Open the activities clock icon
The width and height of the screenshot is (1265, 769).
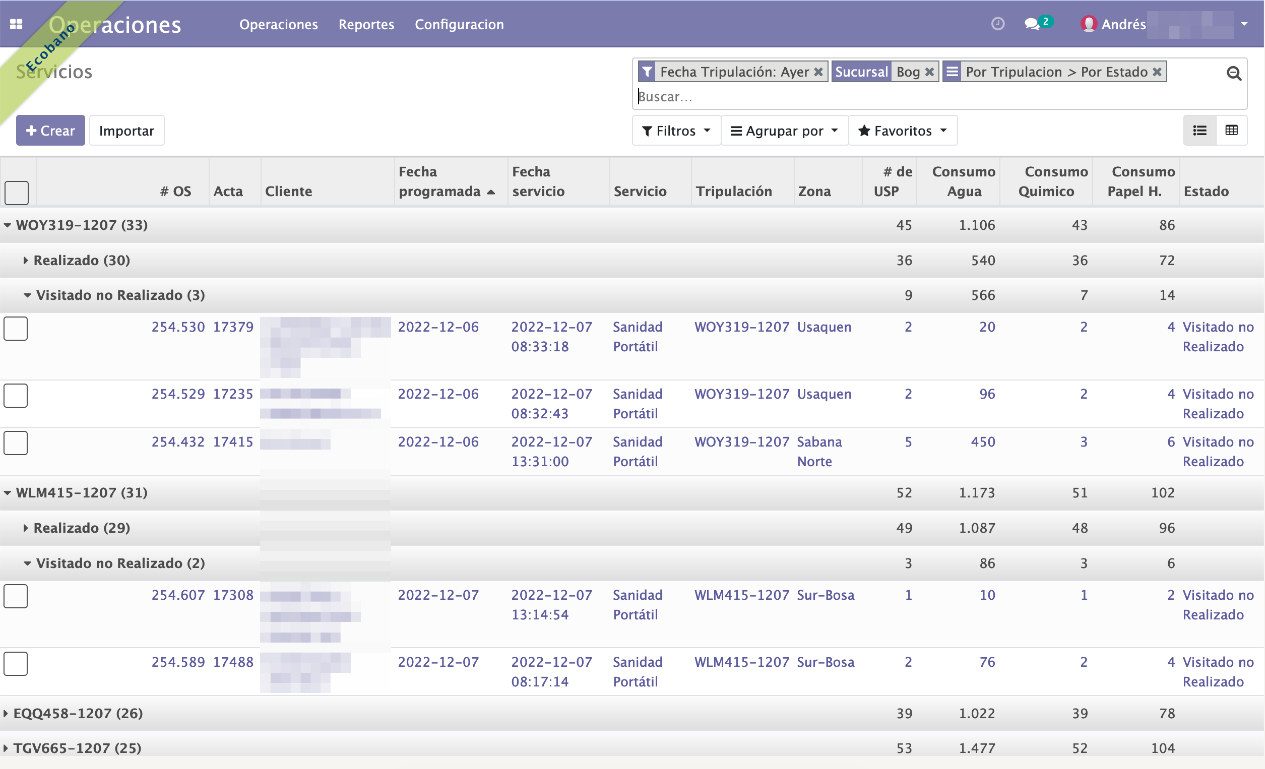998,24
